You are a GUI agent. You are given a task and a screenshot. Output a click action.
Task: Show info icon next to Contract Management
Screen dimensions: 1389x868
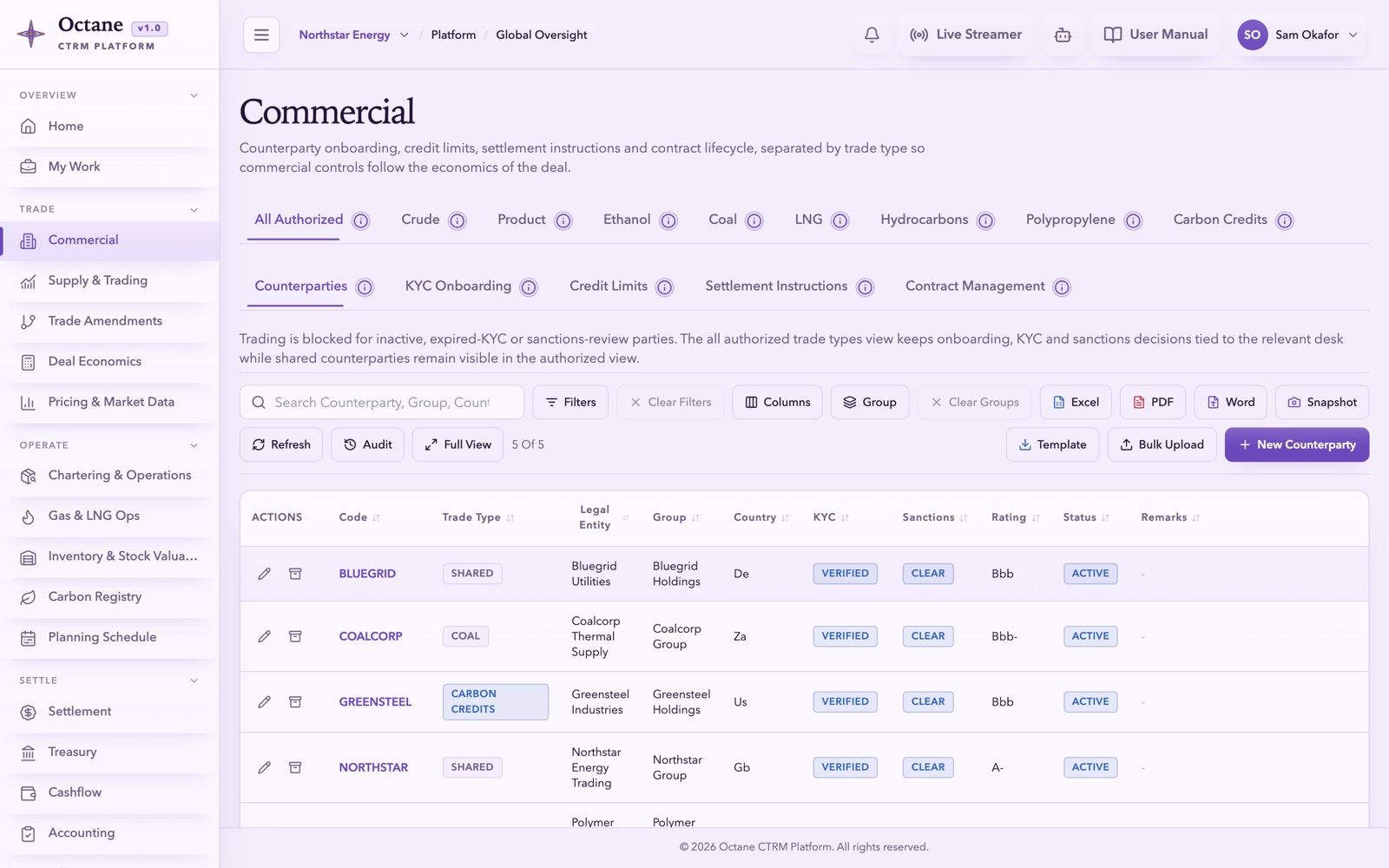pyautogui.click(x=1062, y=287)
